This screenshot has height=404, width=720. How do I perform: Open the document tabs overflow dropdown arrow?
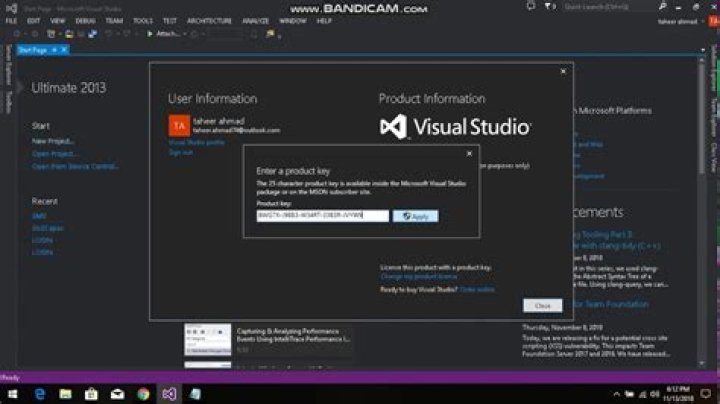click(x=703, y=50)
